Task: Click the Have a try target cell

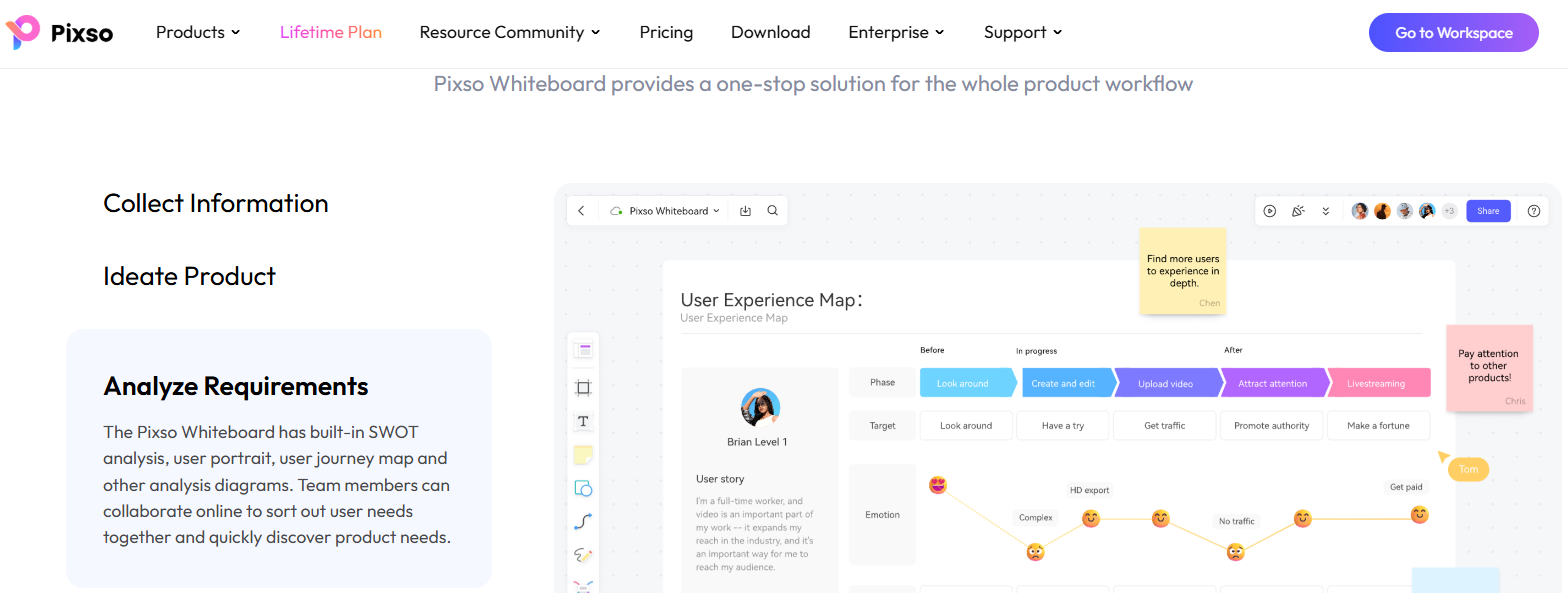Action: point(1063,425)
